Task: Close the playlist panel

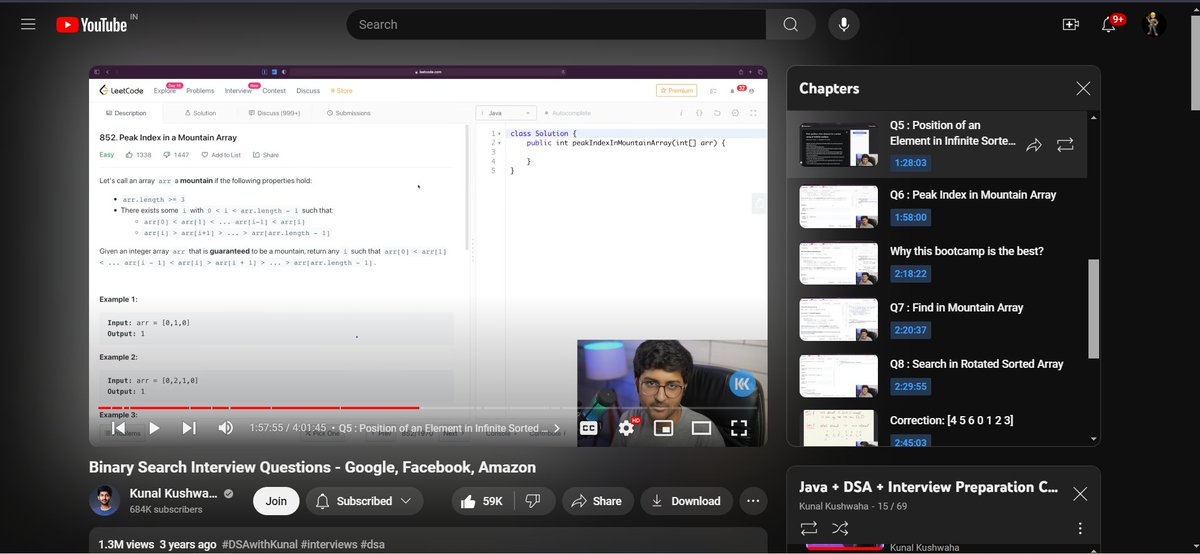Action: click(x=1080, y=493)
